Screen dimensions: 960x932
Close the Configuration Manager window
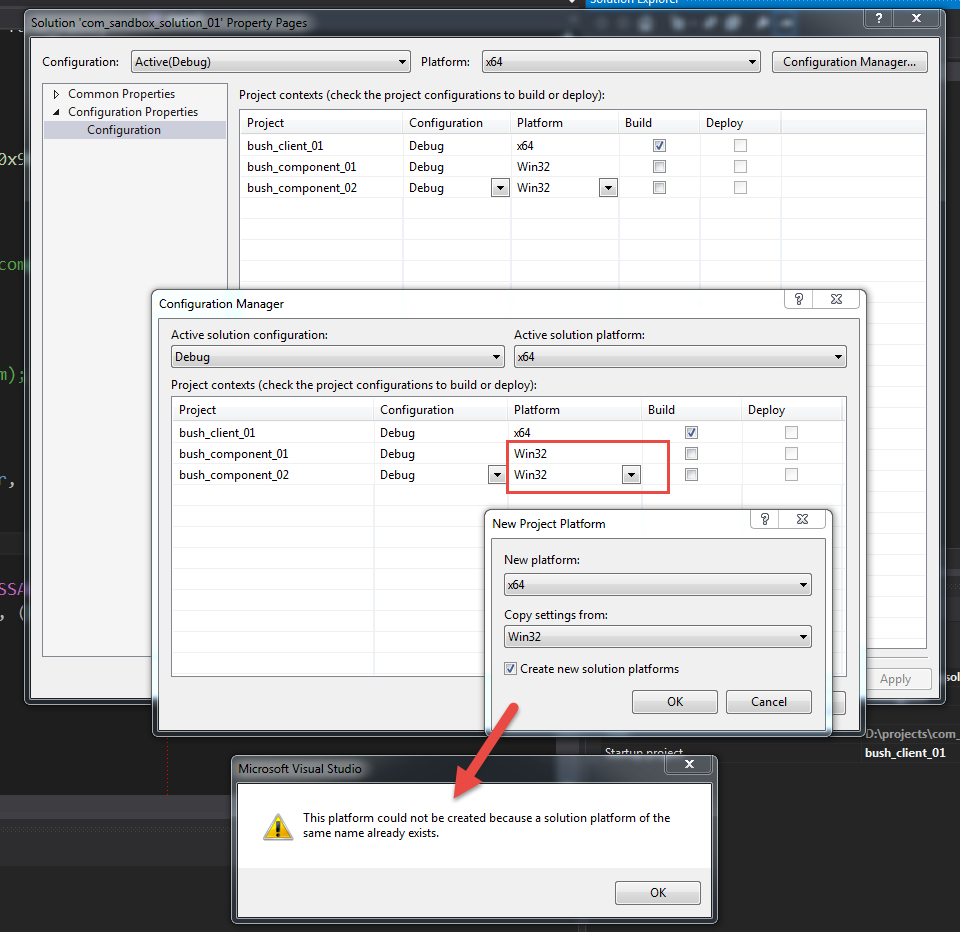836,299
